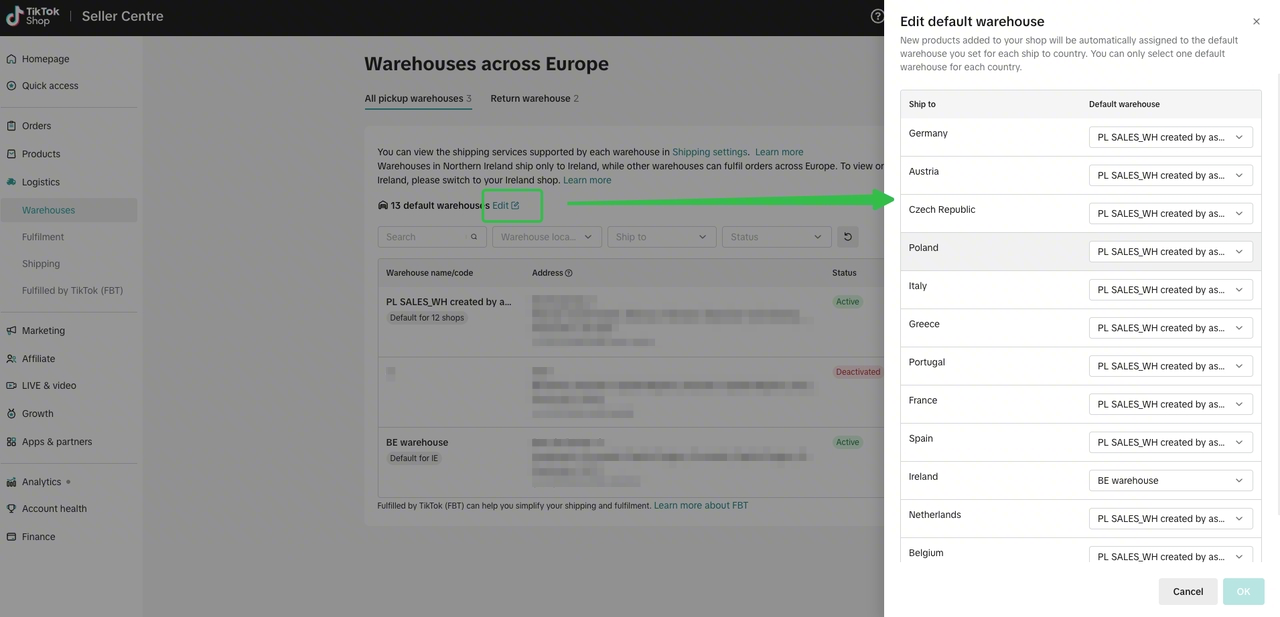
Task: Open the Shipping settings link
Action: 710,152
